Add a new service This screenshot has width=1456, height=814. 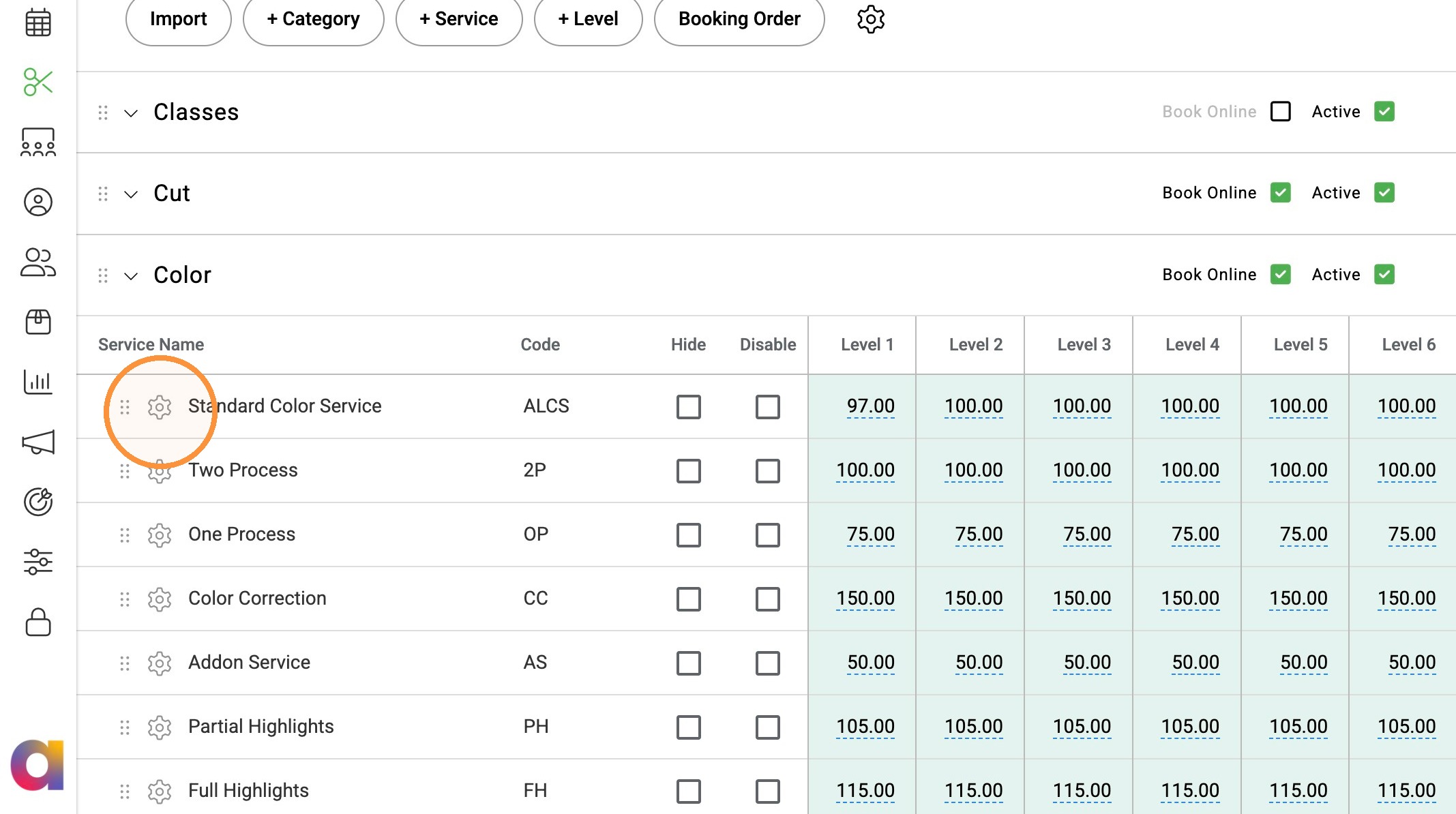pos(459,20)
